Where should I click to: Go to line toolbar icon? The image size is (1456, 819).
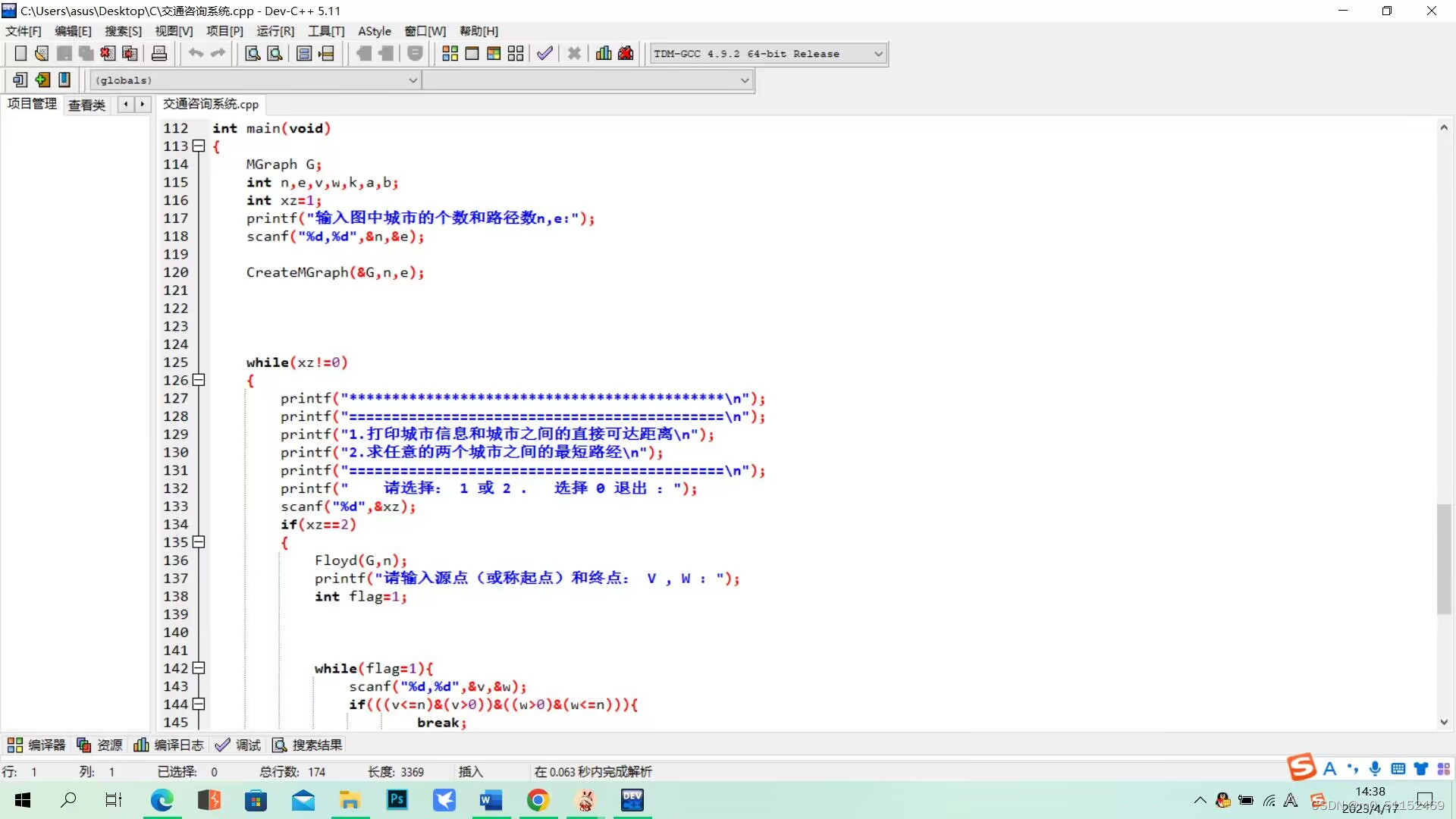(x=326, y=54)
